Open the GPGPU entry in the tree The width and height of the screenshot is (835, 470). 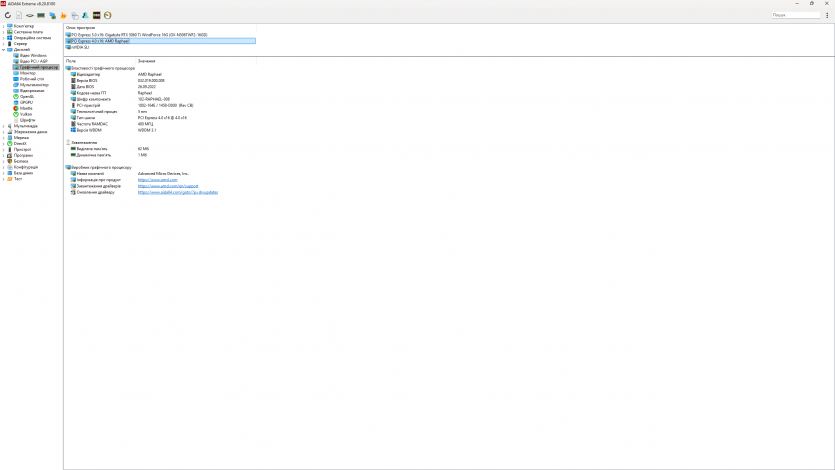click(27, 103)
